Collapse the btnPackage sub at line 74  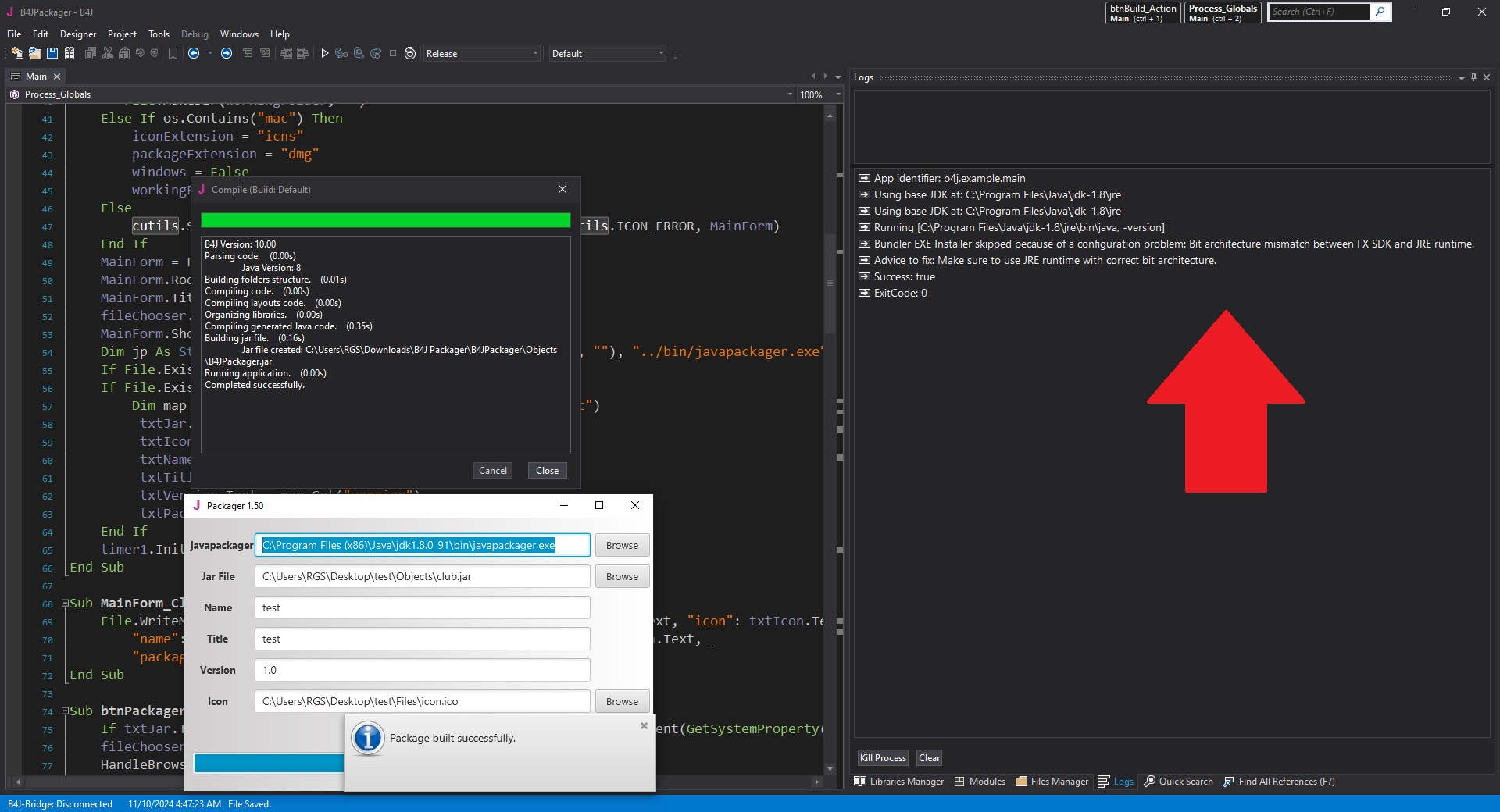65,711
